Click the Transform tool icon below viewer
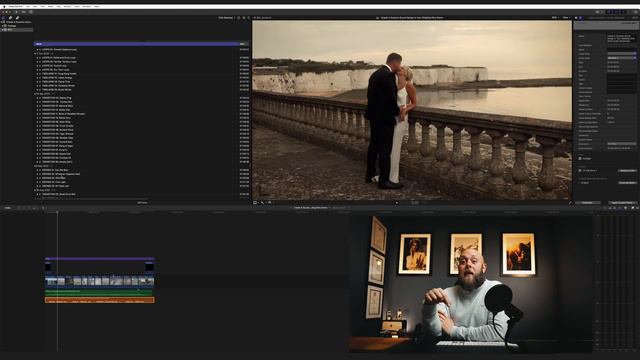640x360 pixels. 256,202
